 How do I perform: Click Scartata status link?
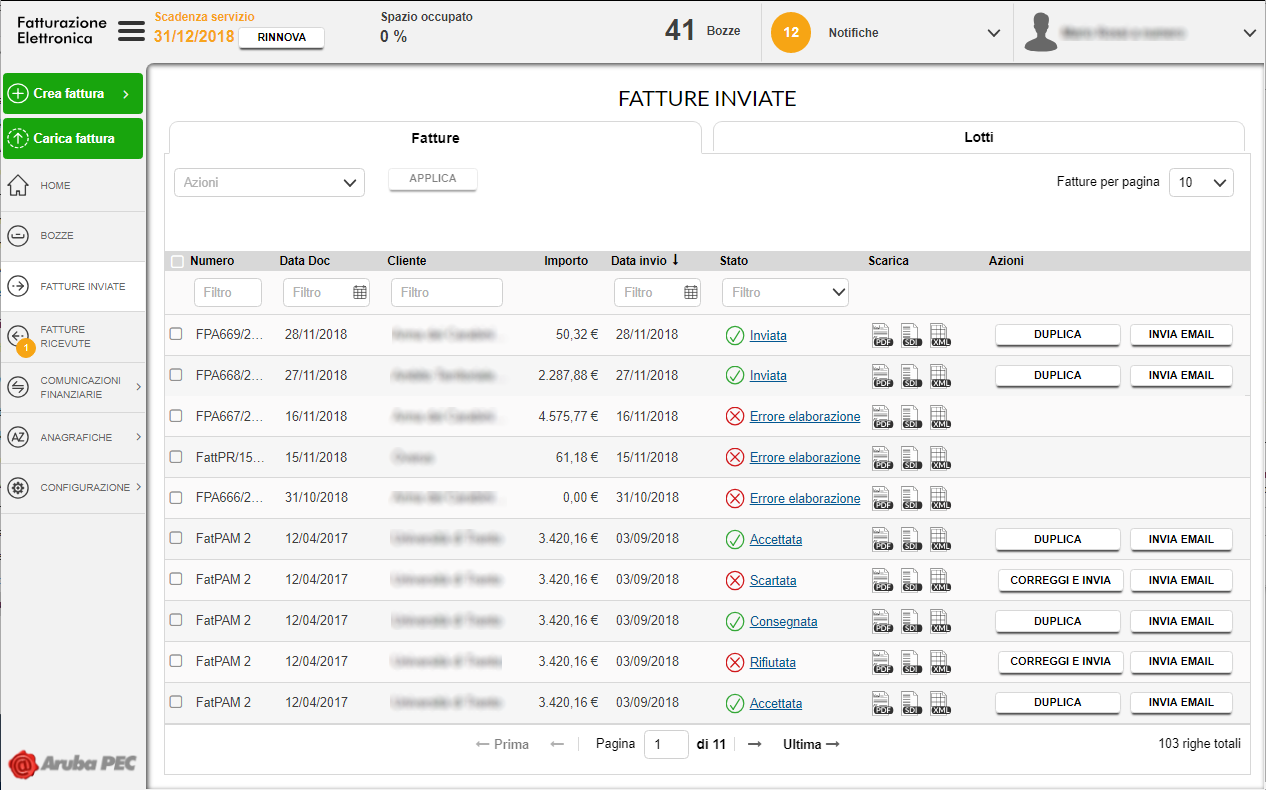click(x=773, y=581)
